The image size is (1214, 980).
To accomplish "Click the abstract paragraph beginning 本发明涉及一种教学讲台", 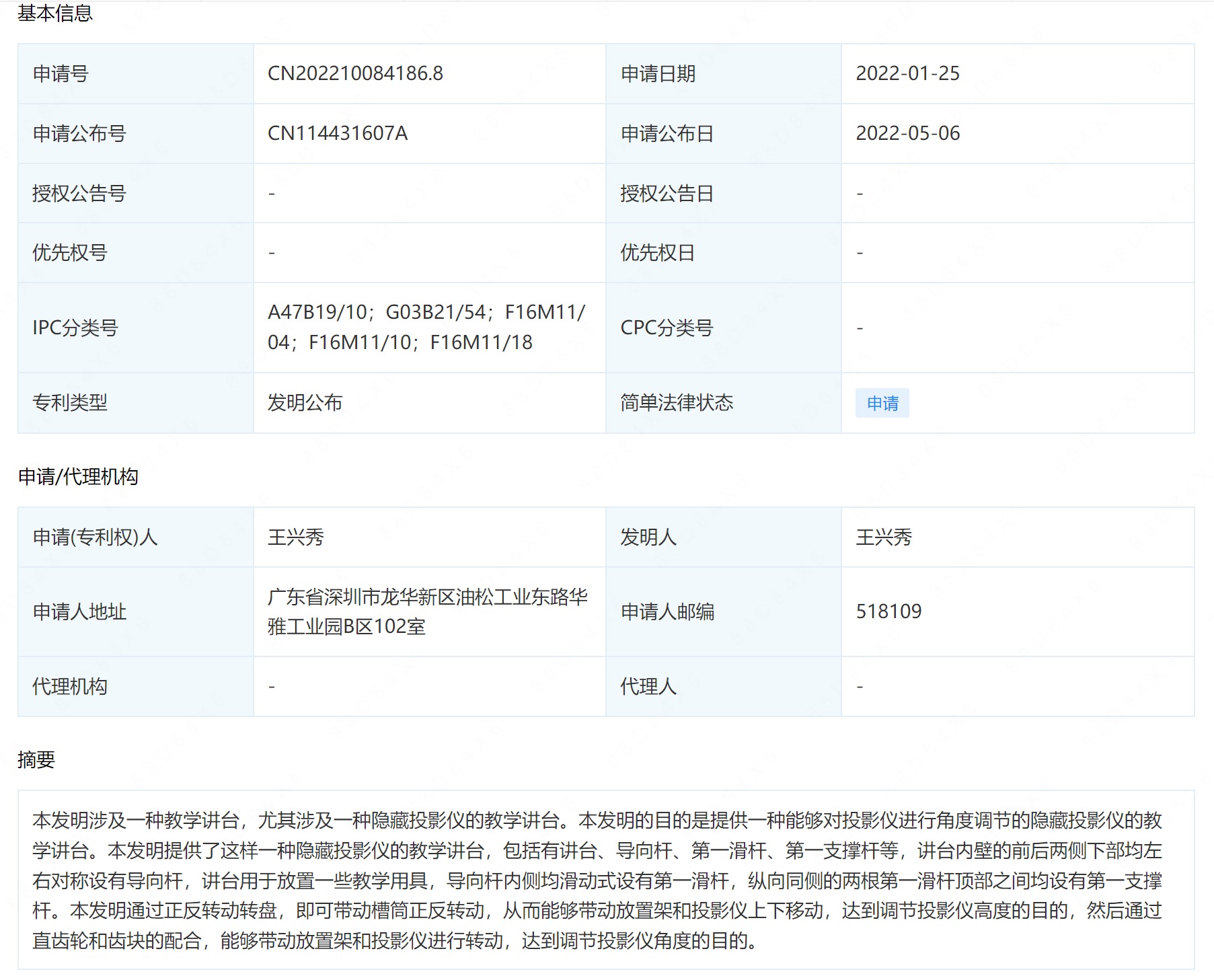I will point(597,880).
